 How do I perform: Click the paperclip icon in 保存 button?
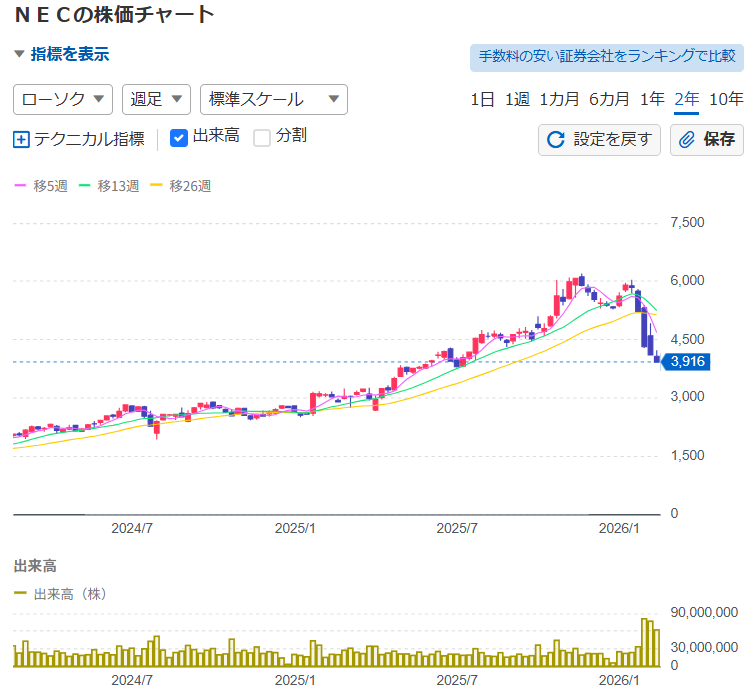pos(687,139)
